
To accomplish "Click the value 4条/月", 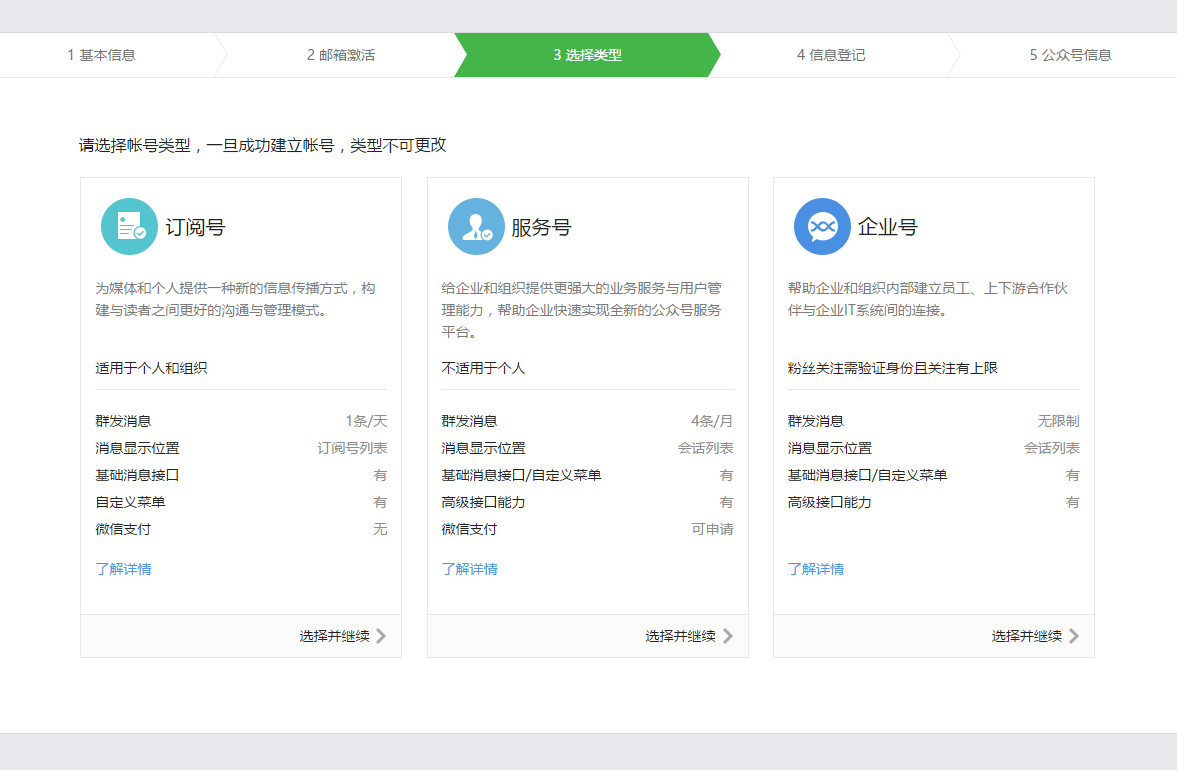I will 712,421.
